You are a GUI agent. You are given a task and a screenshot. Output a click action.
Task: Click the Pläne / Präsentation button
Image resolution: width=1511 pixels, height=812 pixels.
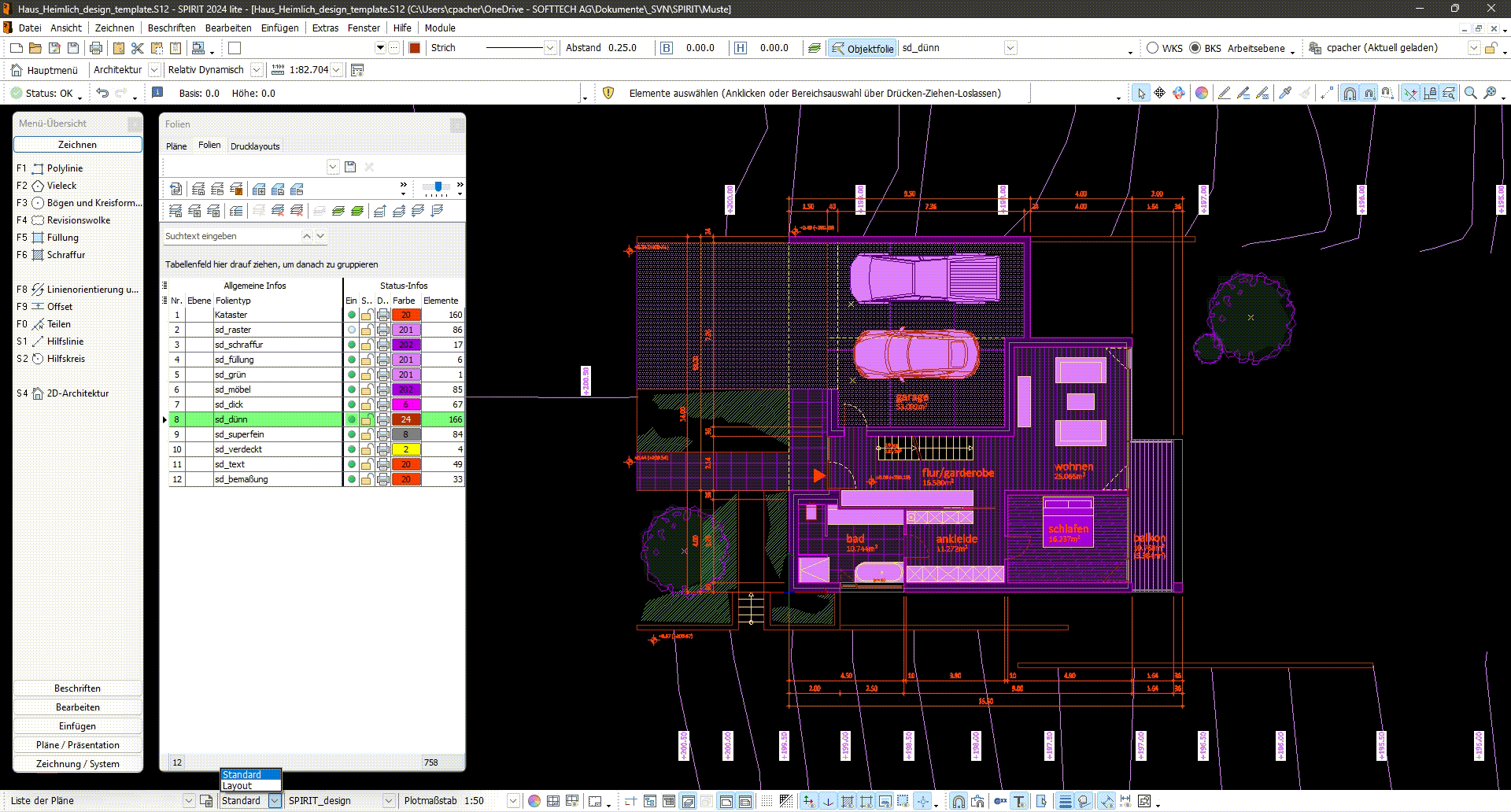click(77, 744)
